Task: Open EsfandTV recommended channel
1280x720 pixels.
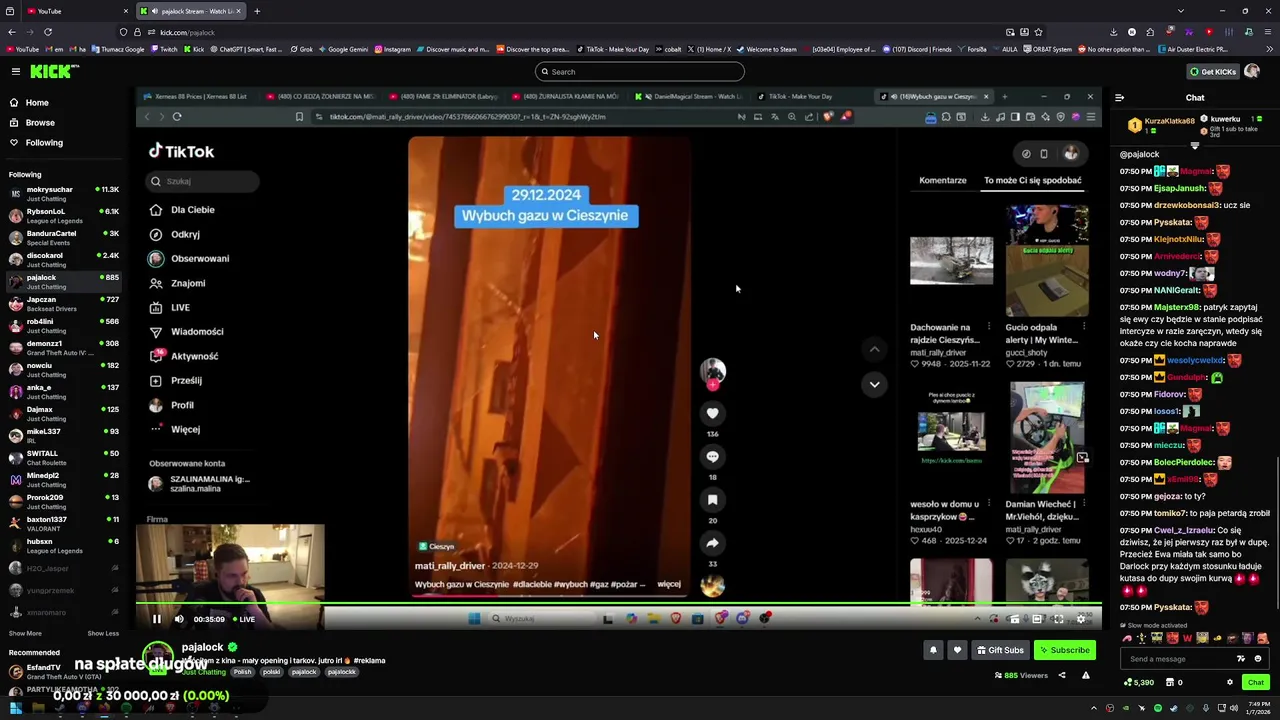Action: (63, 671)
